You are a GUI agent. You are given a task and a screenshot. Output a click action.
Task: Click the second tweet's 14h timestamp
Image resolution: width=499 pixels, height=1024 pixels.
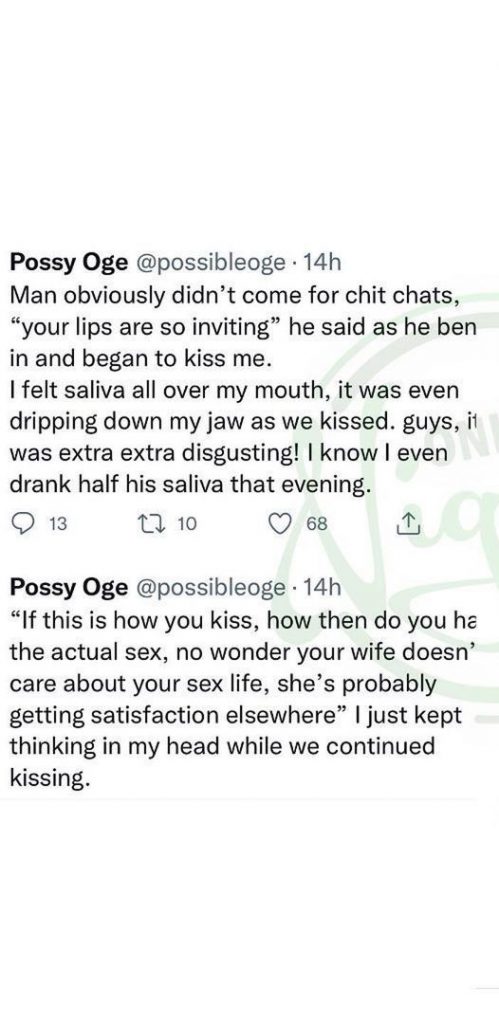tap(323, 588)
